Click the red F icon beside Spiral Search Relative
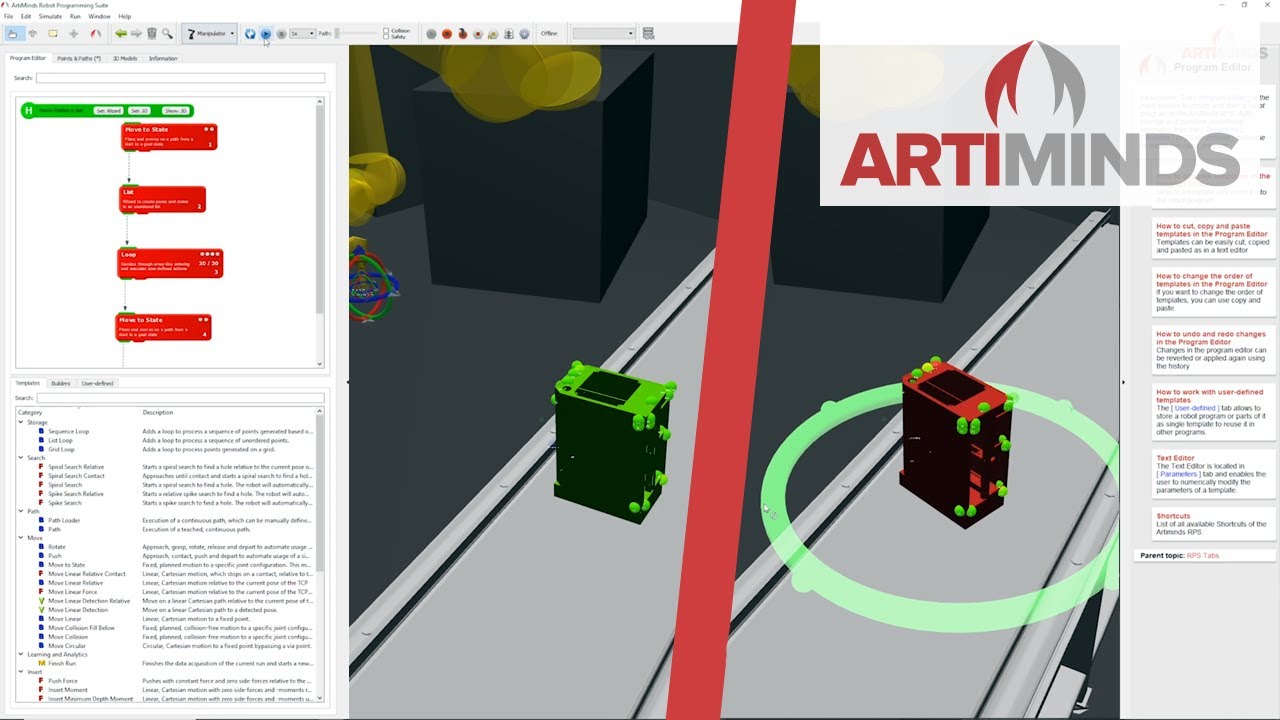 pyautogui.click(x=41, y=467)
